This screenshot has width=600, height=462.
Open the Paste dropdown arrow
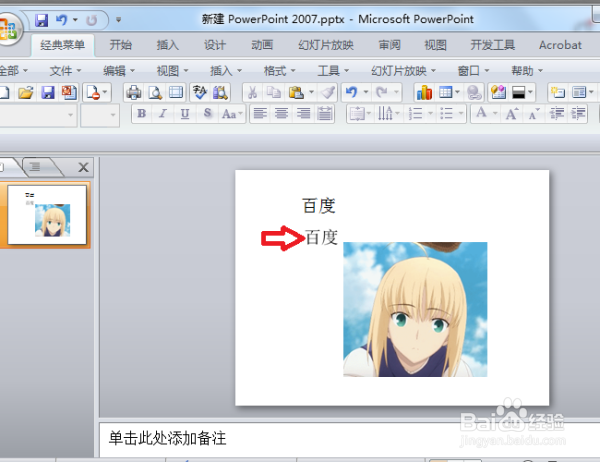point(311,92)
